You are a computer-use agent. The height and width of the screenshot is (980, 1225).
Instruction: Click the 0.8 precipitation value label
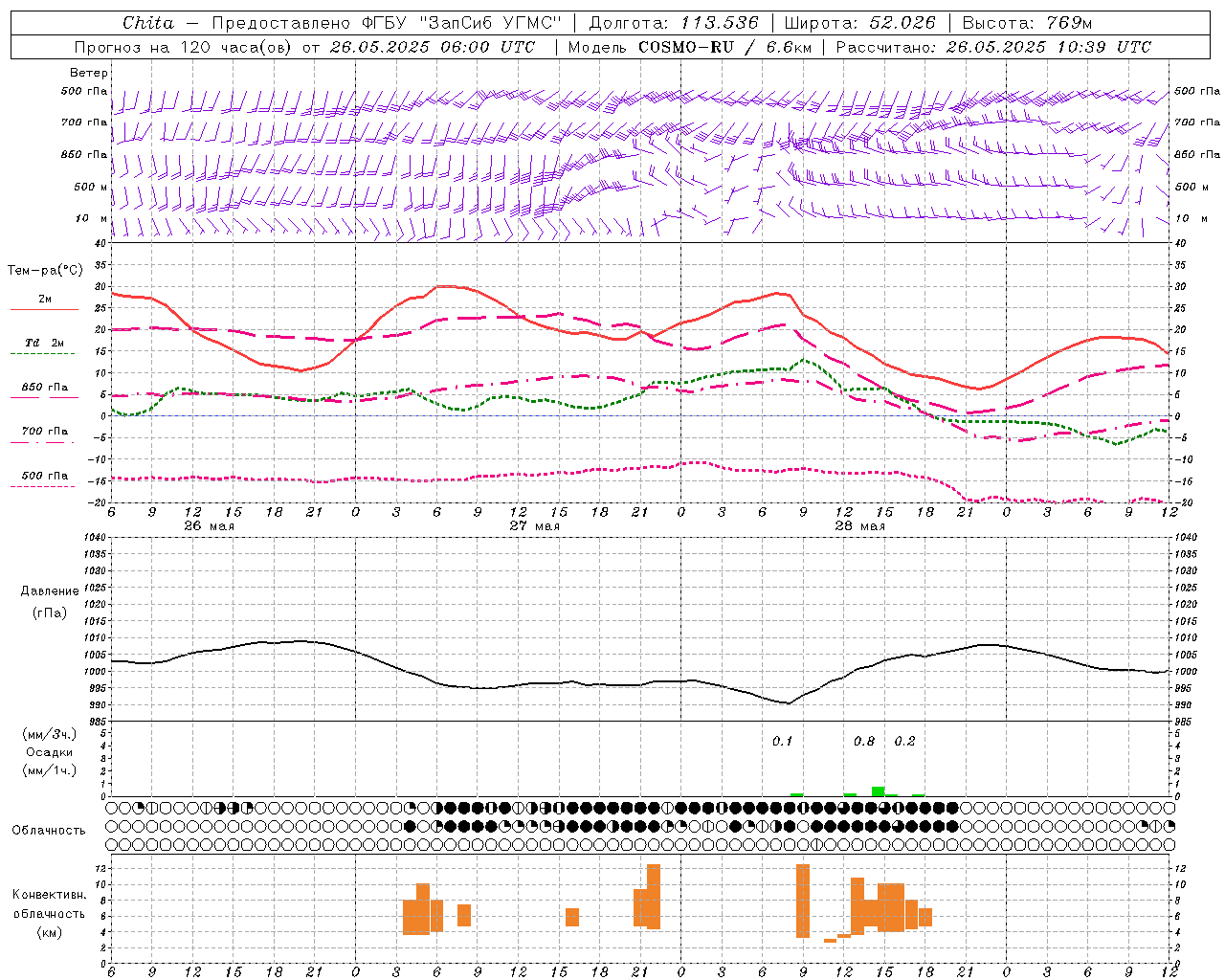pyautogui.click(x=864, y=741)
